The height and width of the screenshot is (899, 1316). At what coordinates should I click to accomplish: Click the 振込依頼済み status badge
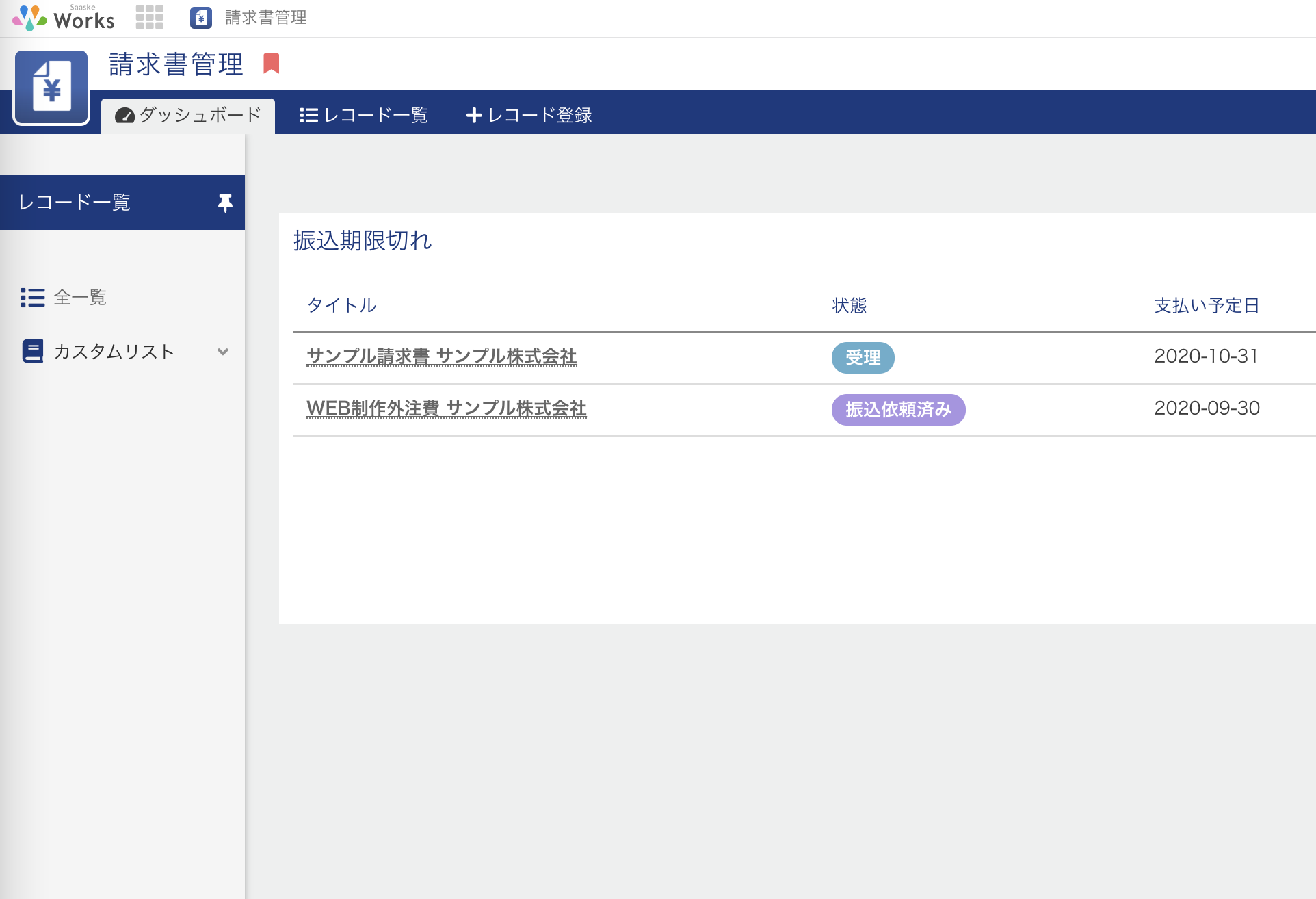898,410
